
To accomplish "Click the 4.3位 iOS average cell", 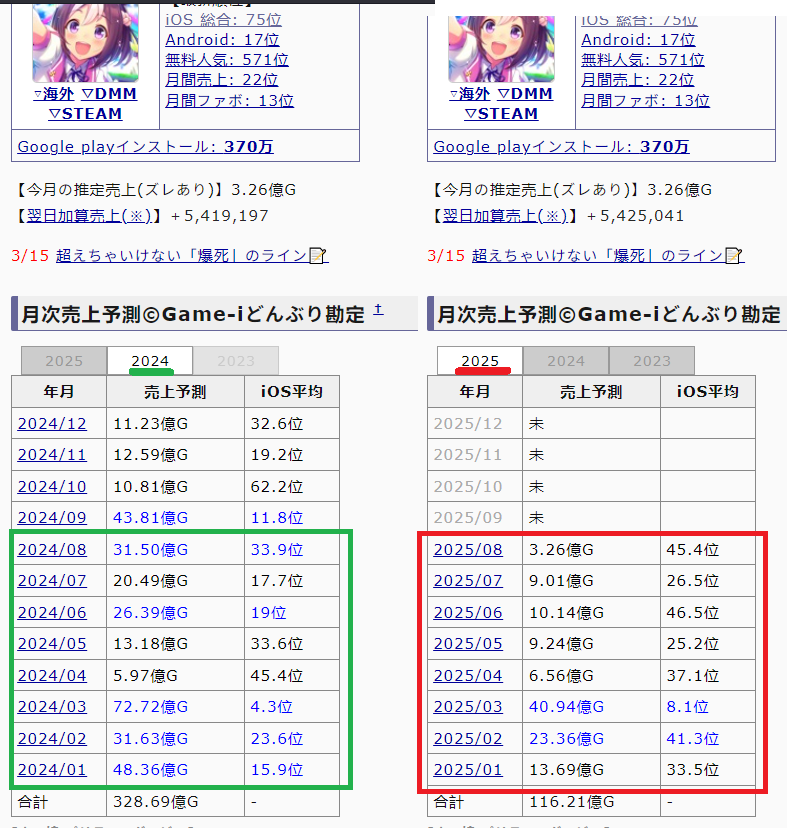I will coord(292,707).
